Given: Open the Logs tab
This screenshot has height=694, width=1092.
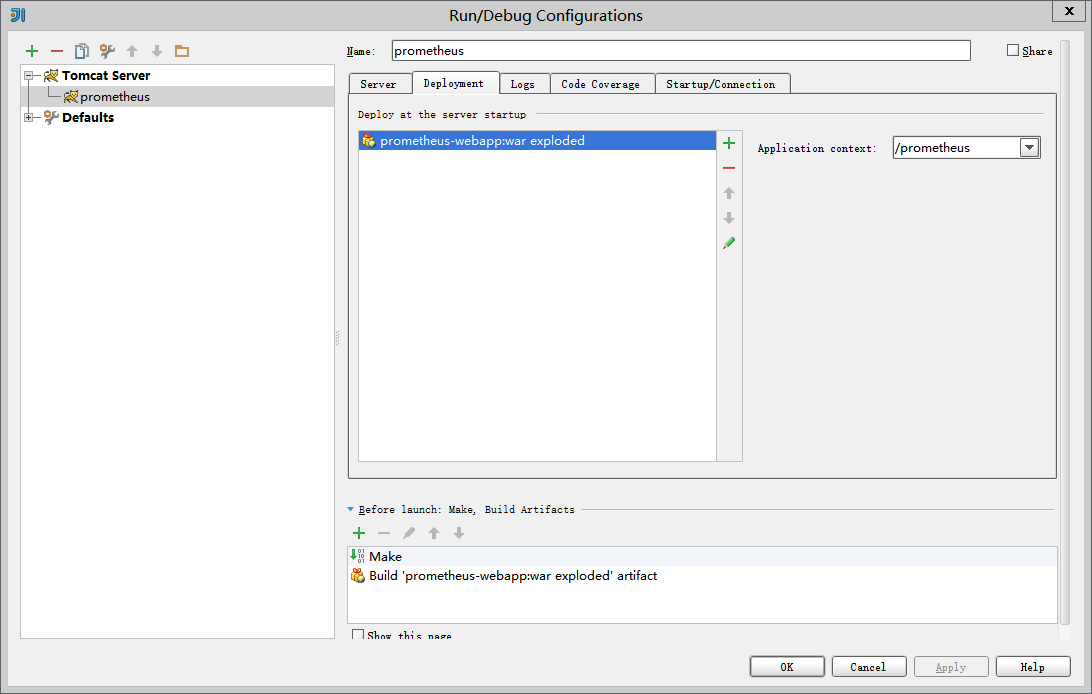Looking at the screenshot, I should (523, 84).
